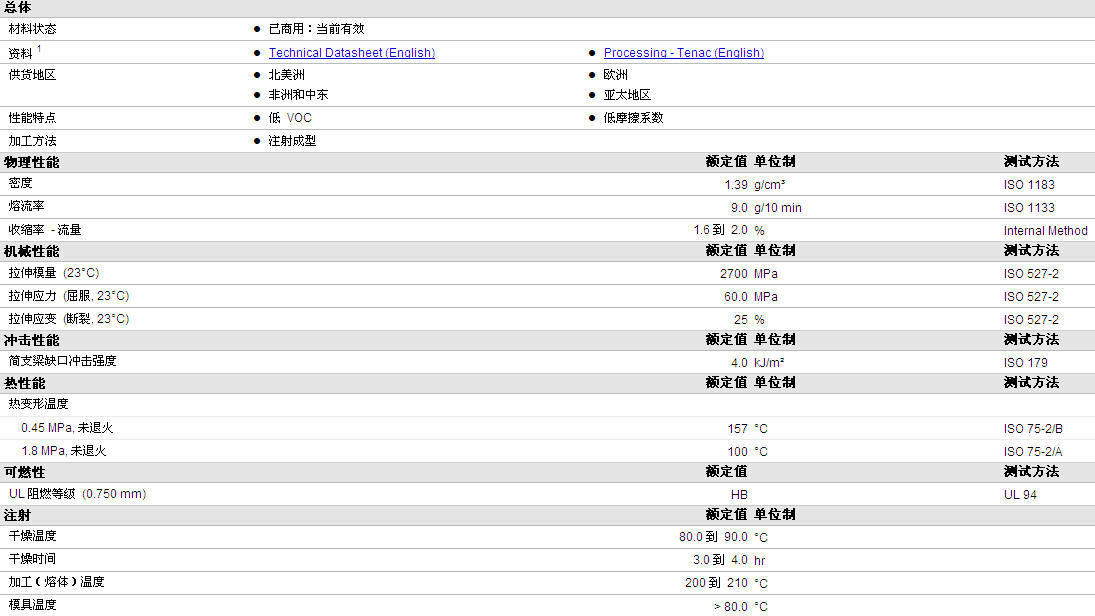Click the ISO 1183 test method

click(1029, 184)
